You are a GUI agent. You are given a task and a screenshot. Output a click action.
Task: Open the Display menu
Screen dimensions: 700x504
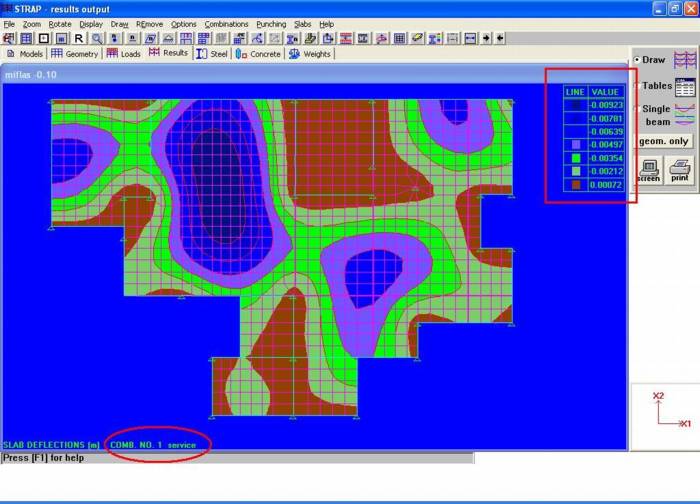(91, 24)
